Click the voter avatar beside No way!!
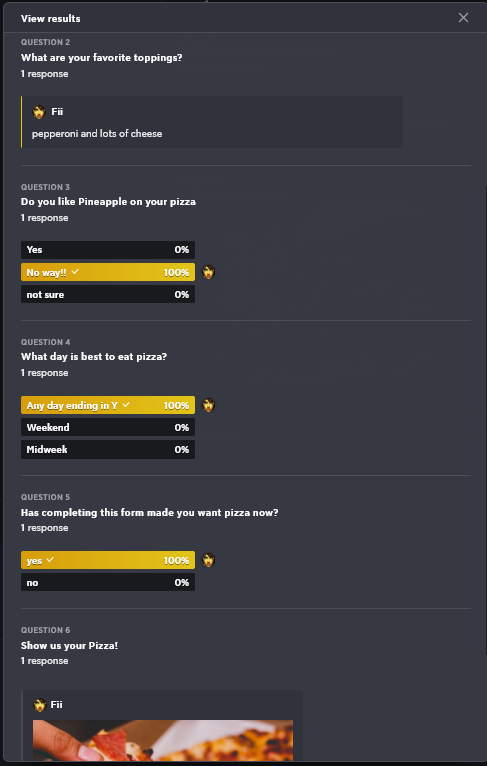487x766 pixels. tap(209, 272)
